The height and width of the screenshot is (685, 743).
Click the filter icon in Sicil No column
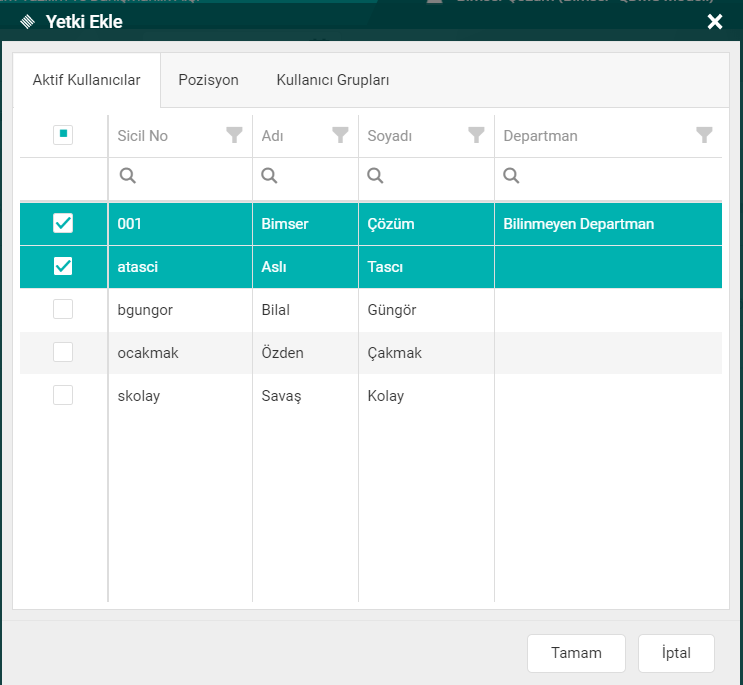(x=234, y=135)
